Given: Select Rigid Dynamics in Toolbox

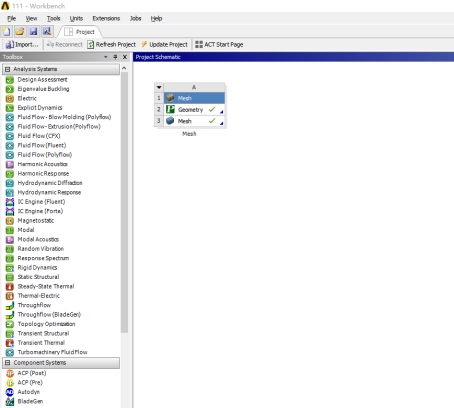Looking at the screenshot, I should pos(37,268).
